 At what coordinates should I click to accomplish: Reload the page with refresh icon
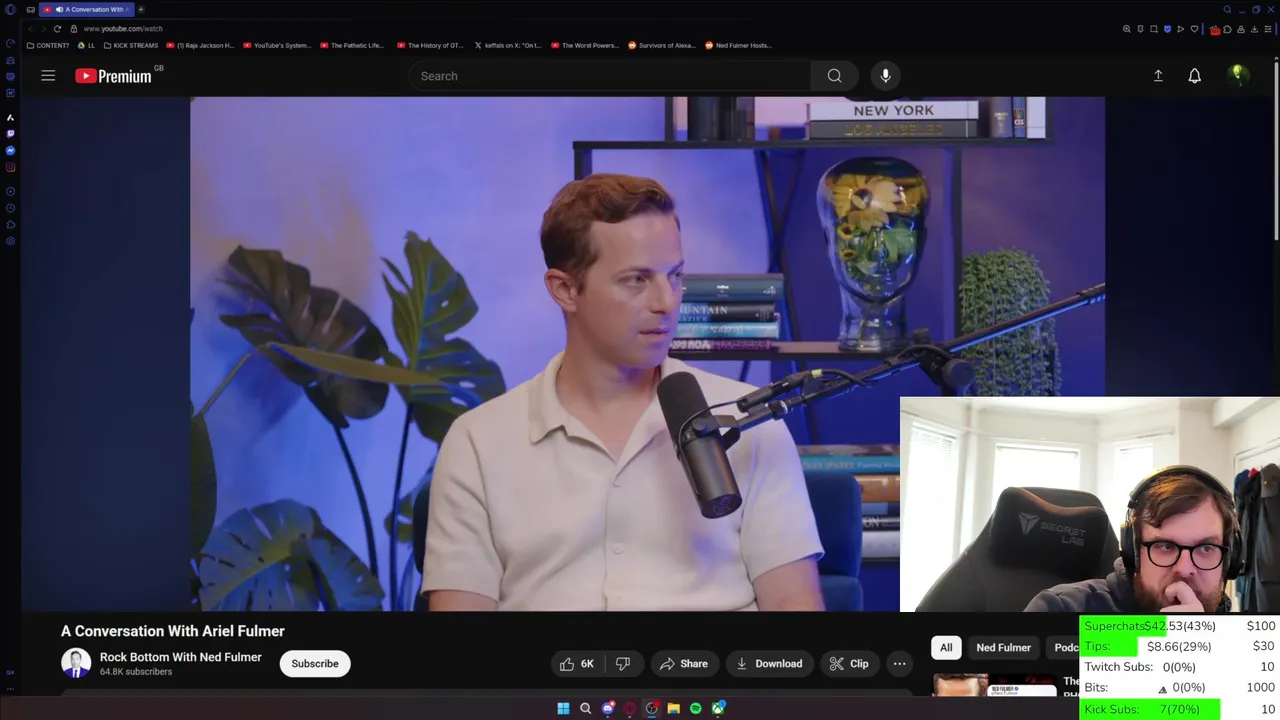(x=57, y=29)
